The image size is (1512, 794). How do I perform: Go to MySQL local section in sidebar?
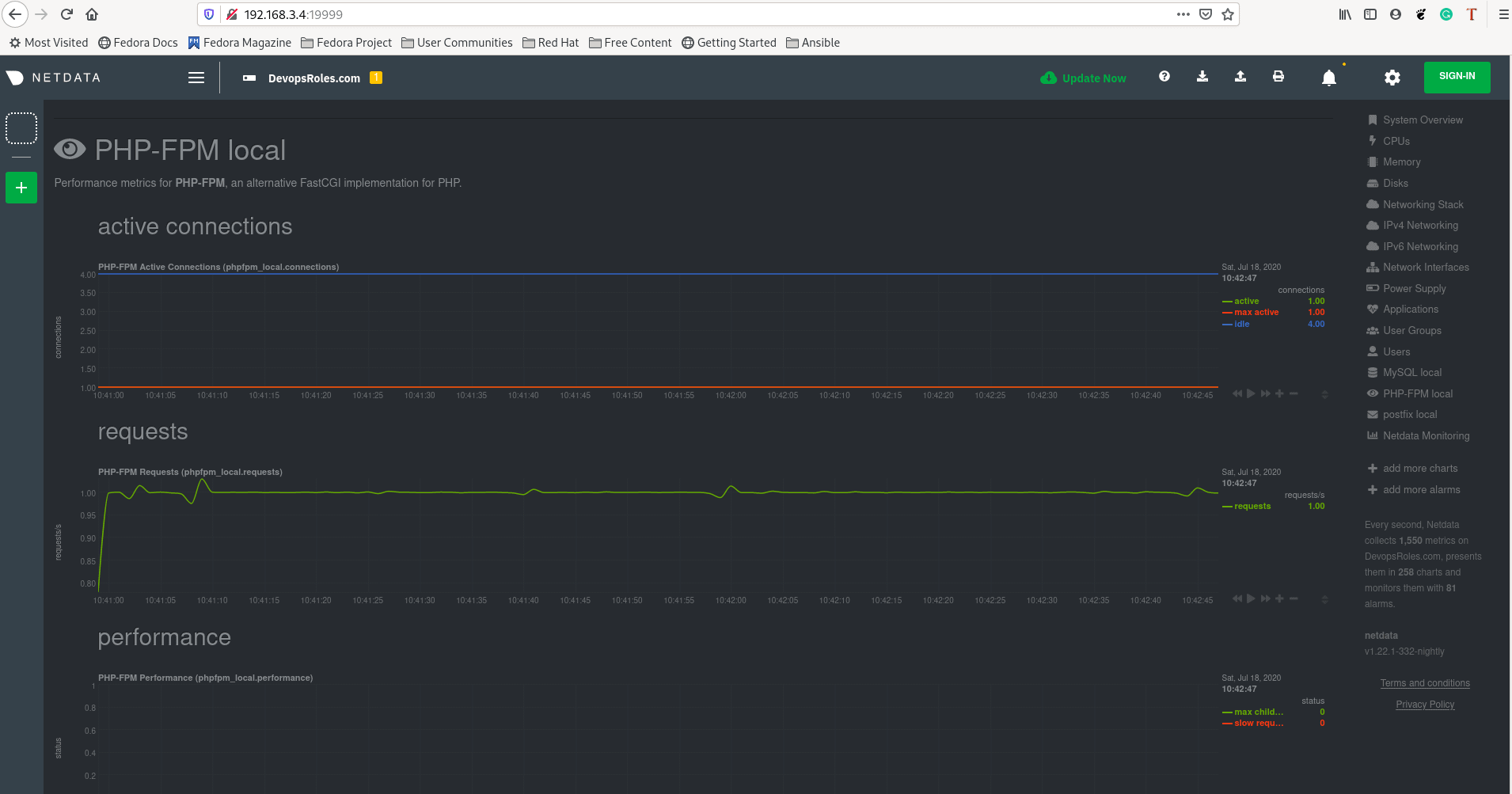[1411, 372]
